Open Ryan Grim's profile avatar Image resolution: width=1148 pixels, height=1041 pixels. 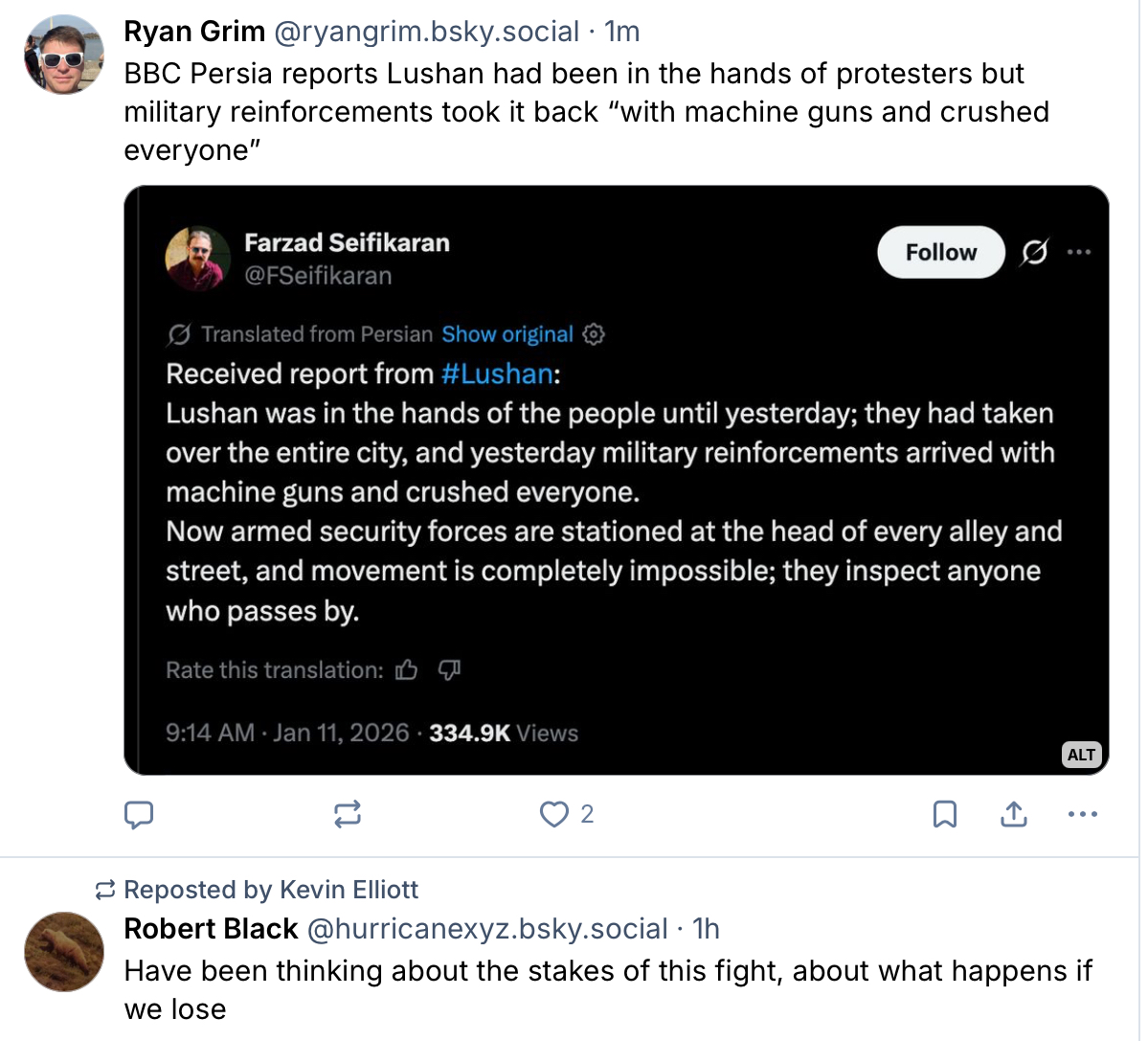point(64,55)
